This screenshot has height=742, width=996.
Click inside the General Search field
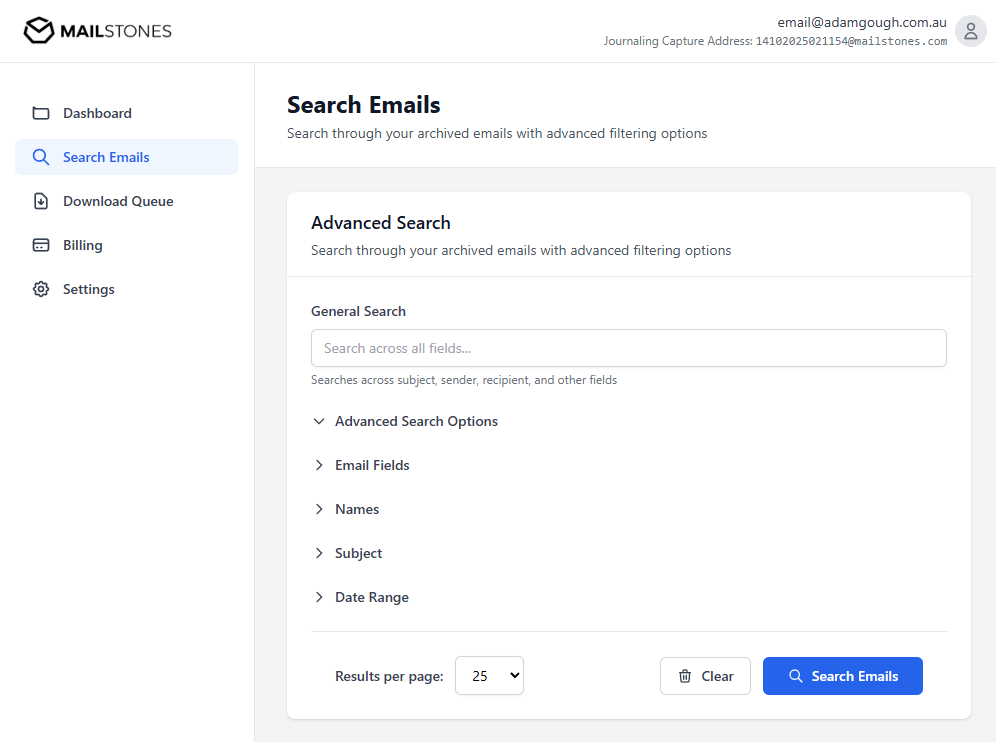[x=628, y=348]
